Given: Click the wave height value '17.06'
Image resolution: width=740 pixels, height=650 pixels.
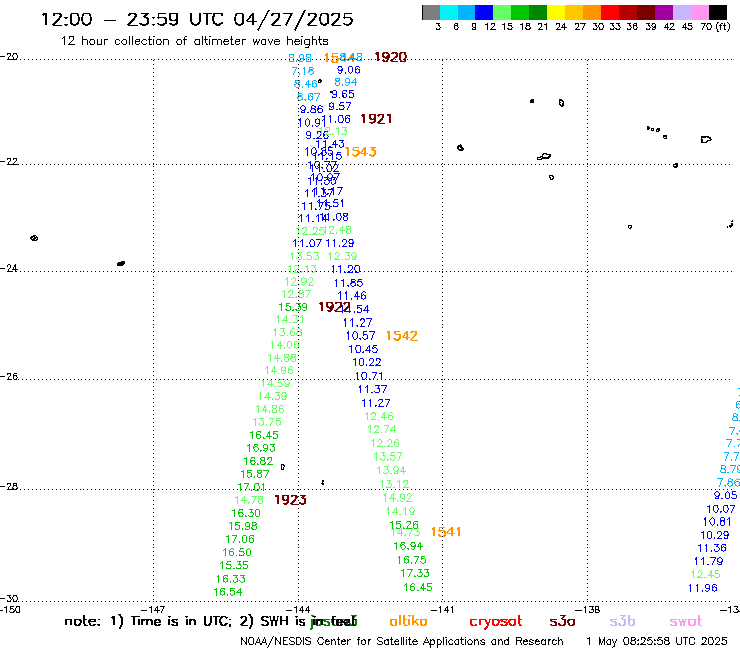Looking at the screenshot, I should (240, 539).
